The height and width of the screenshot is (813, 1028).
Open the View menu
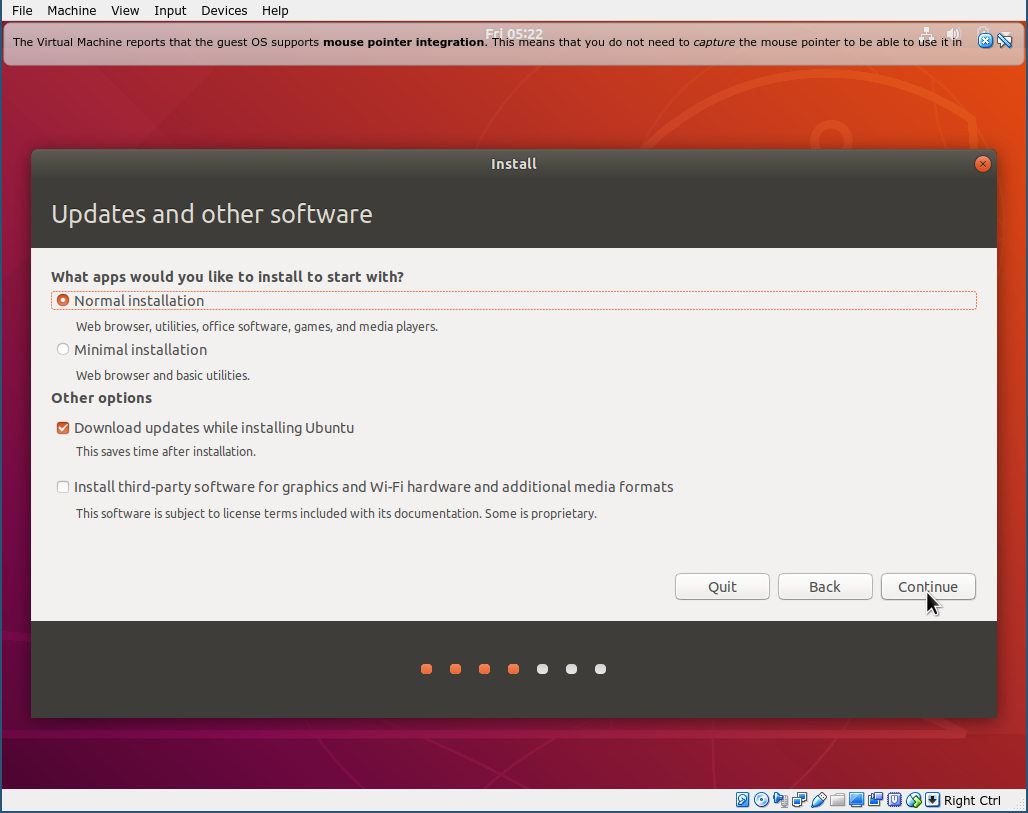tap(125, 10)
